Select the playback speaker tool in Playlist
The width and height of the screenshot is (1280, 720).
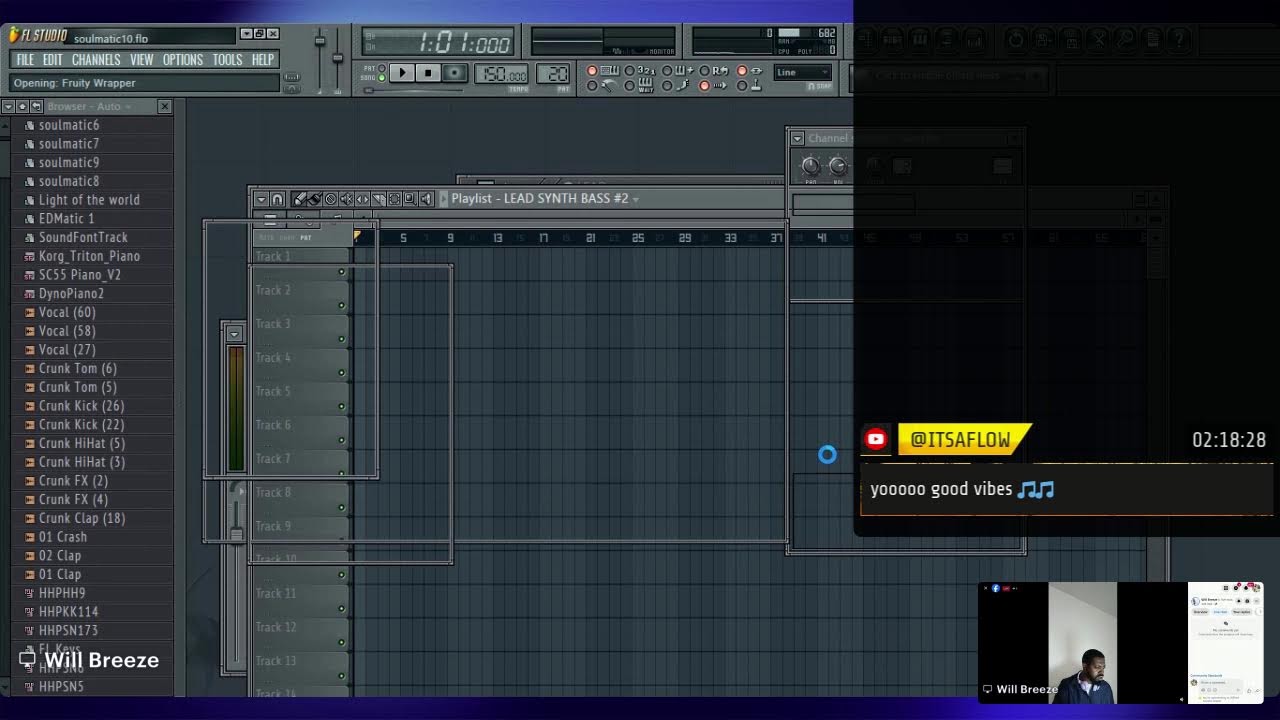tap(427, 199)
